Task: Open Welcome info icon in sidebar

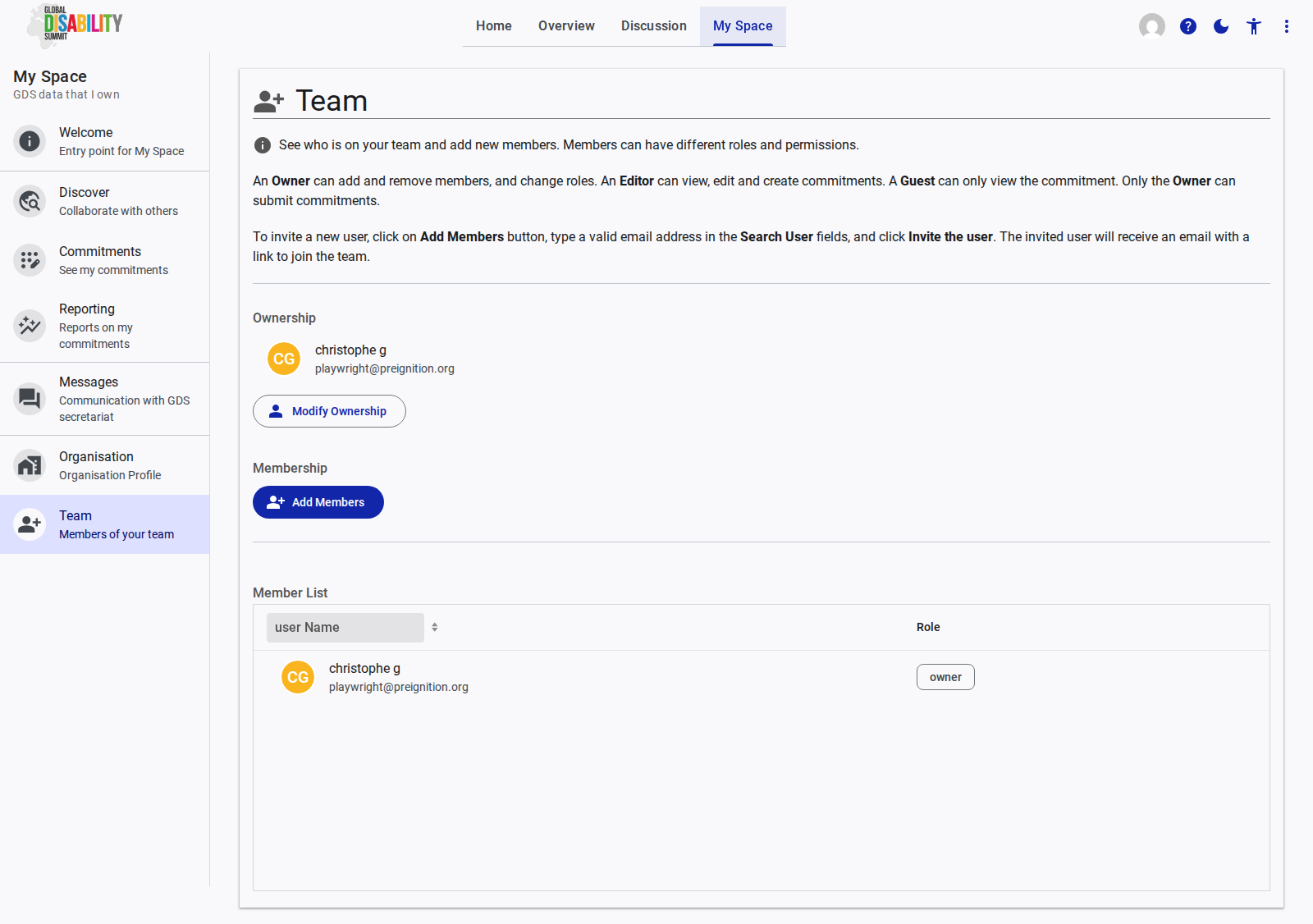Action: (x=30, y=141)
